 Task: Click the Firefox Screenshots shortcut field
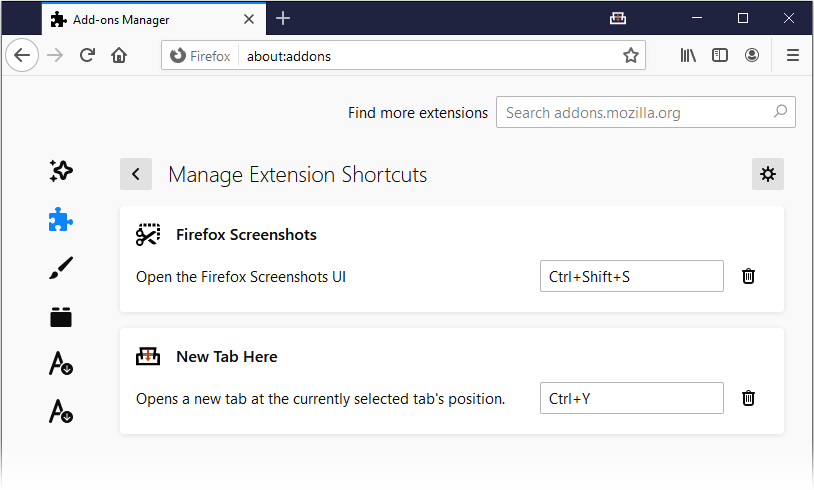[x=632, y=276]
